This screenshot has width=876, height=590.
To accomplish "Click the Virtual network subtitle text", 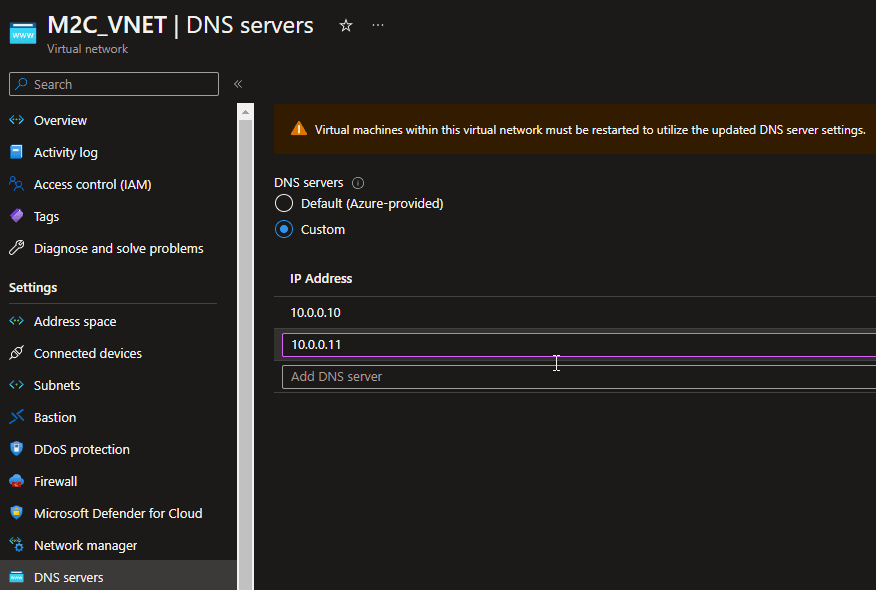I will tap(88, 49).
